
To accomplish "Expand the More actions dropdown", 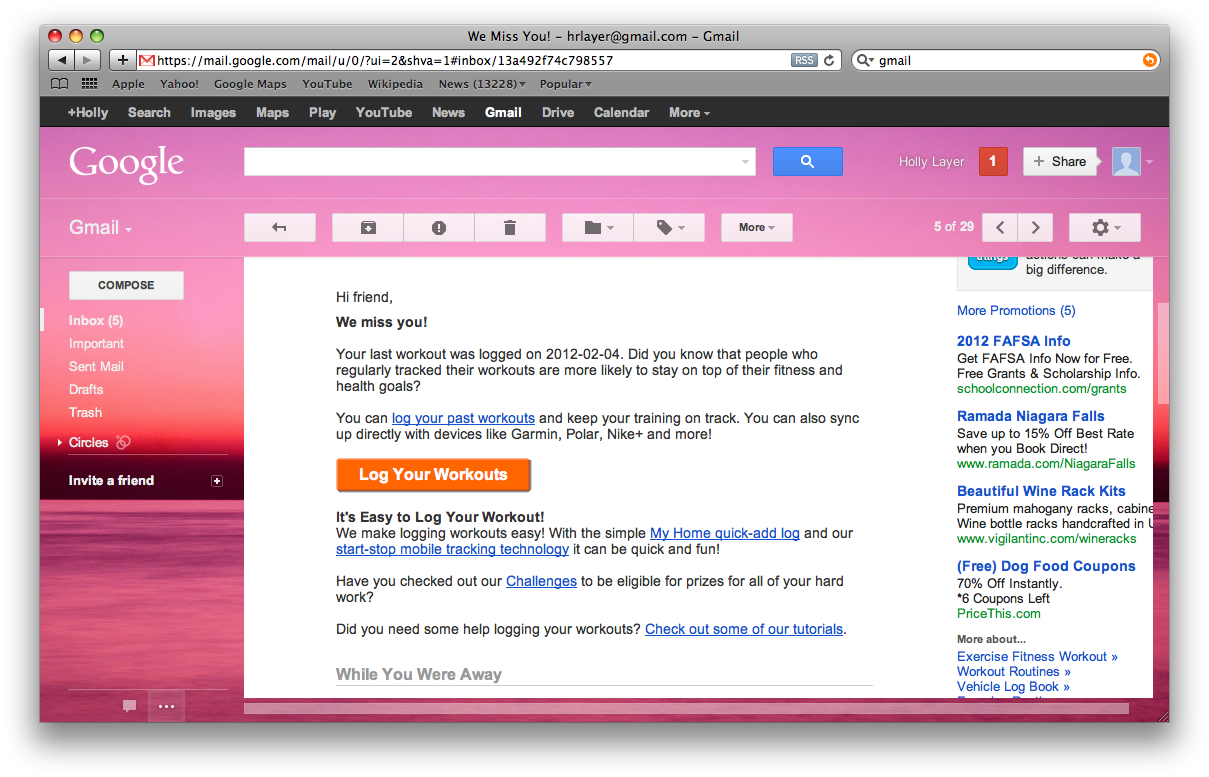I will click(x=756, y=228).
